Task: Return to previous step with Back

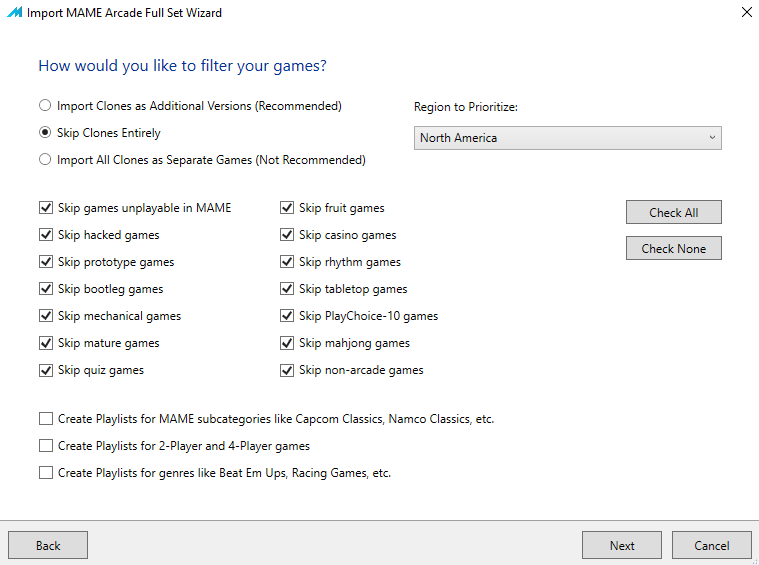Action: coord(48,545)
